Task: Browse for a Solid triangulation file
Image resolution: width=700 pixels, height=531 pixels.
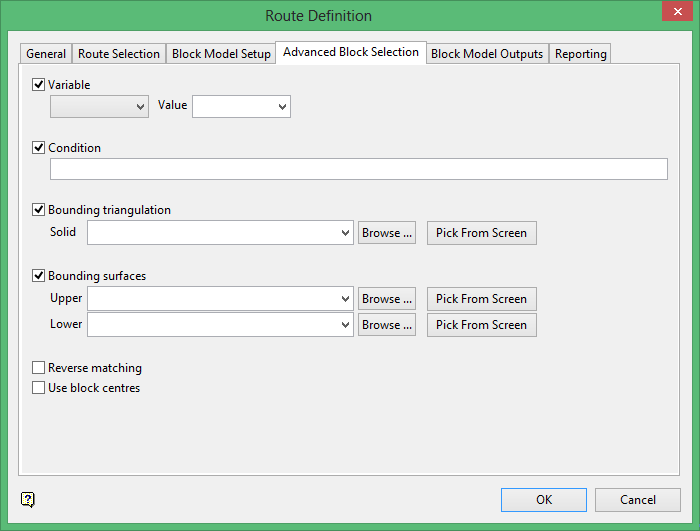Action: 387,233
